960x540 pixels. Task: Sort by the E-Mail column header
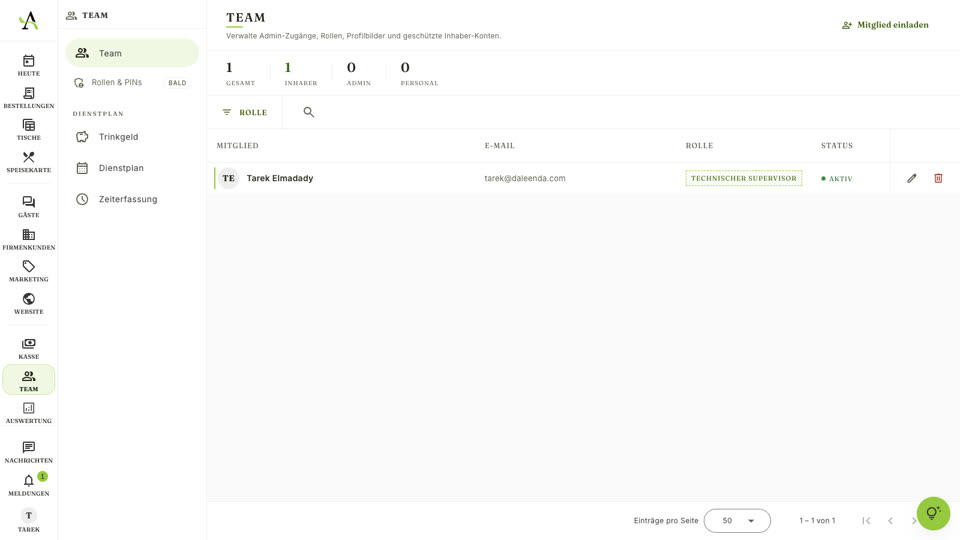tap(500, 146)
